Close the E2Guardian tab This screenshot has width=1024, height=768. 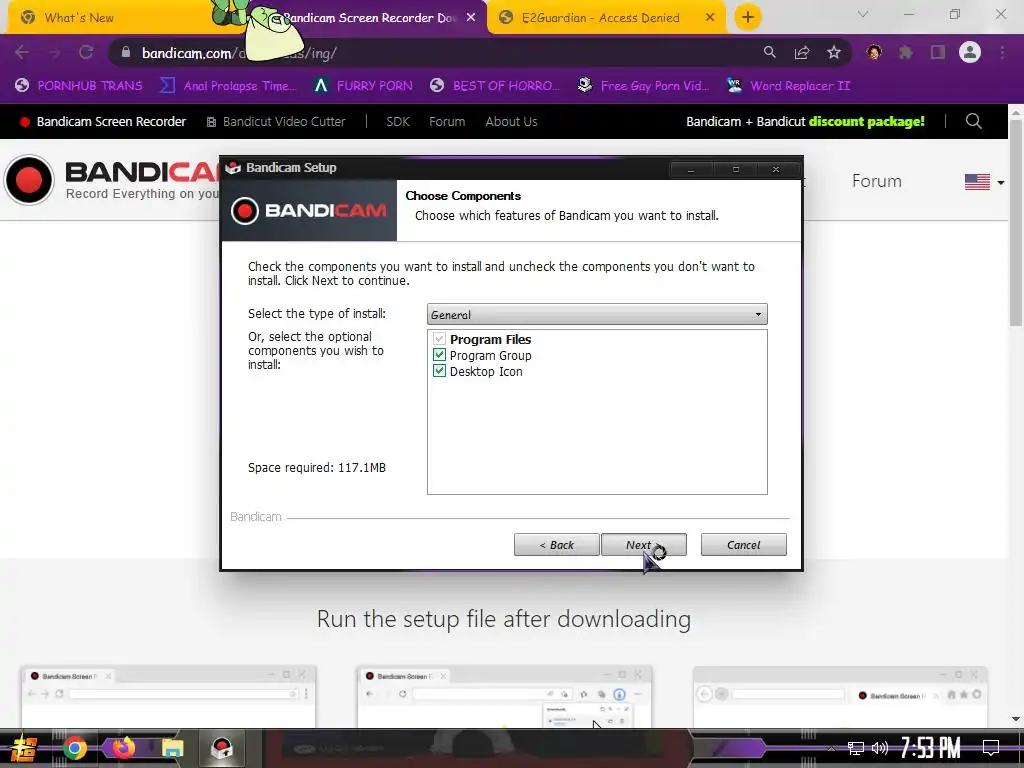click(710, 18)
